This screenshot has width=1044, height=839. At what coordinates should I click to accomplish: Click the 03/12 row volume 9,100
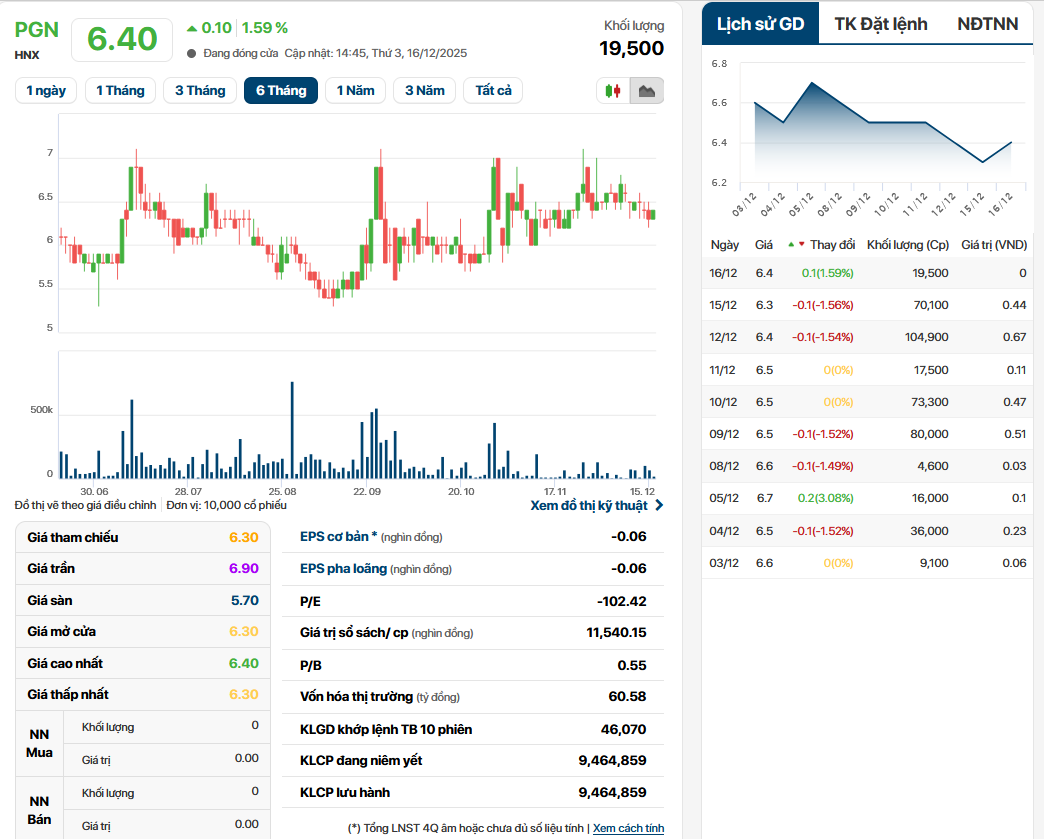point(934,563)
